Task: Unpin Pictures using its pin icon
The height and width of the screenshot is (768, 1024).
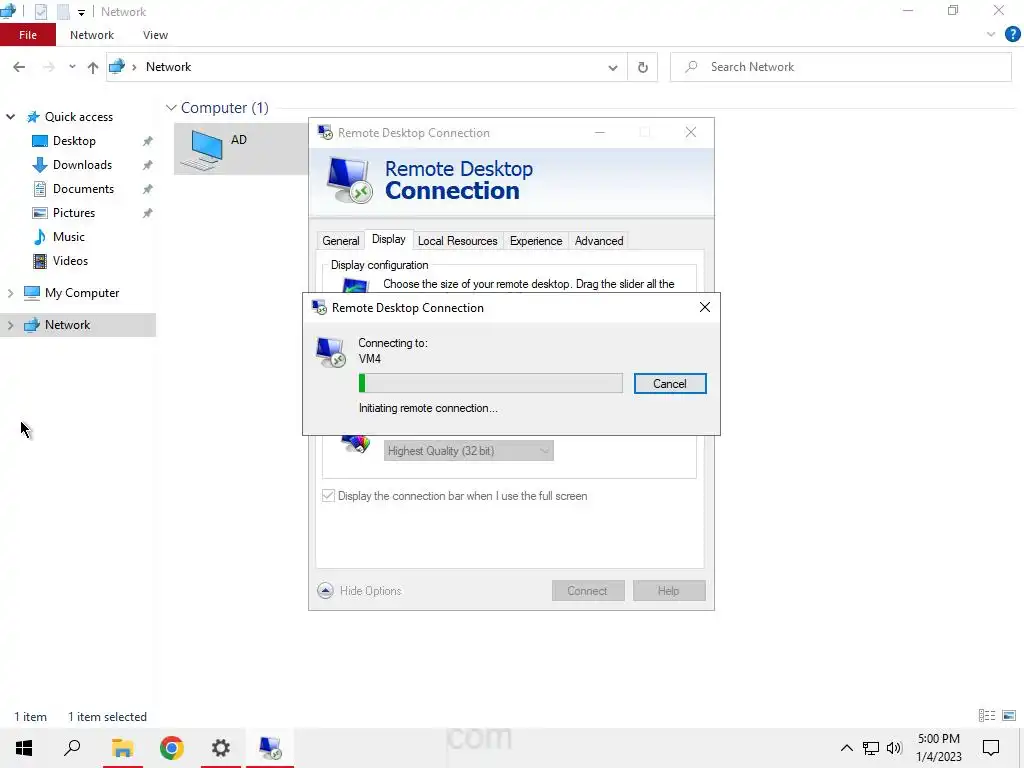Action: 148,213
